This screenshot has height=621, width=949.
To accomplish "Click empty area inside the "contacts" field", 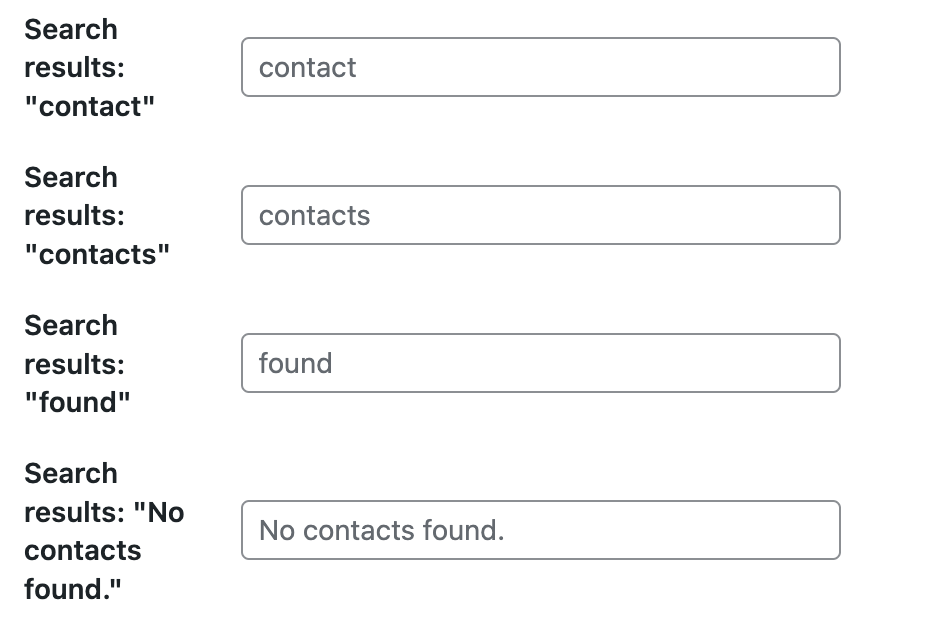I will (x=605, y=215).
